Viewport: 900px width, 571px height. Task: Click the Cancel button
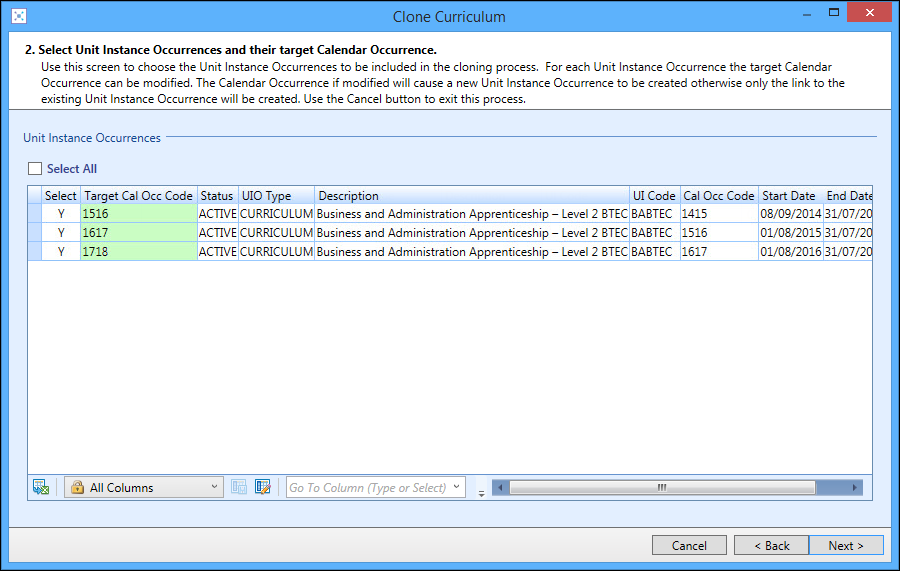click(x=689, y=545)
